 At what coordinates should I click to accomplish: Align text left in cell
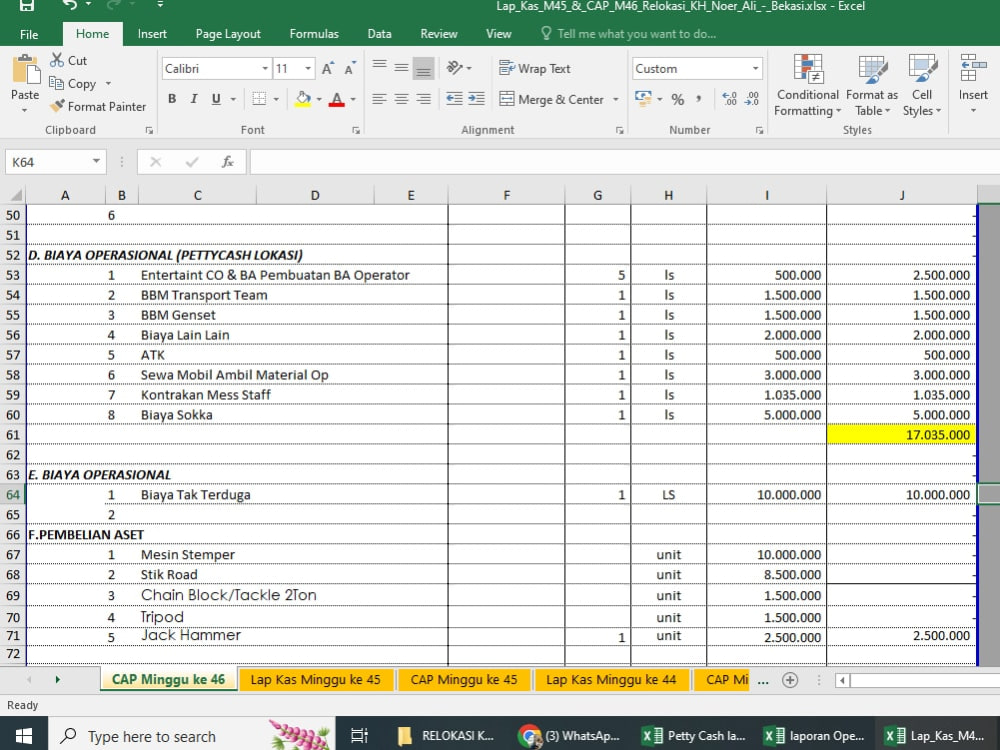click(x=379, y=99)
